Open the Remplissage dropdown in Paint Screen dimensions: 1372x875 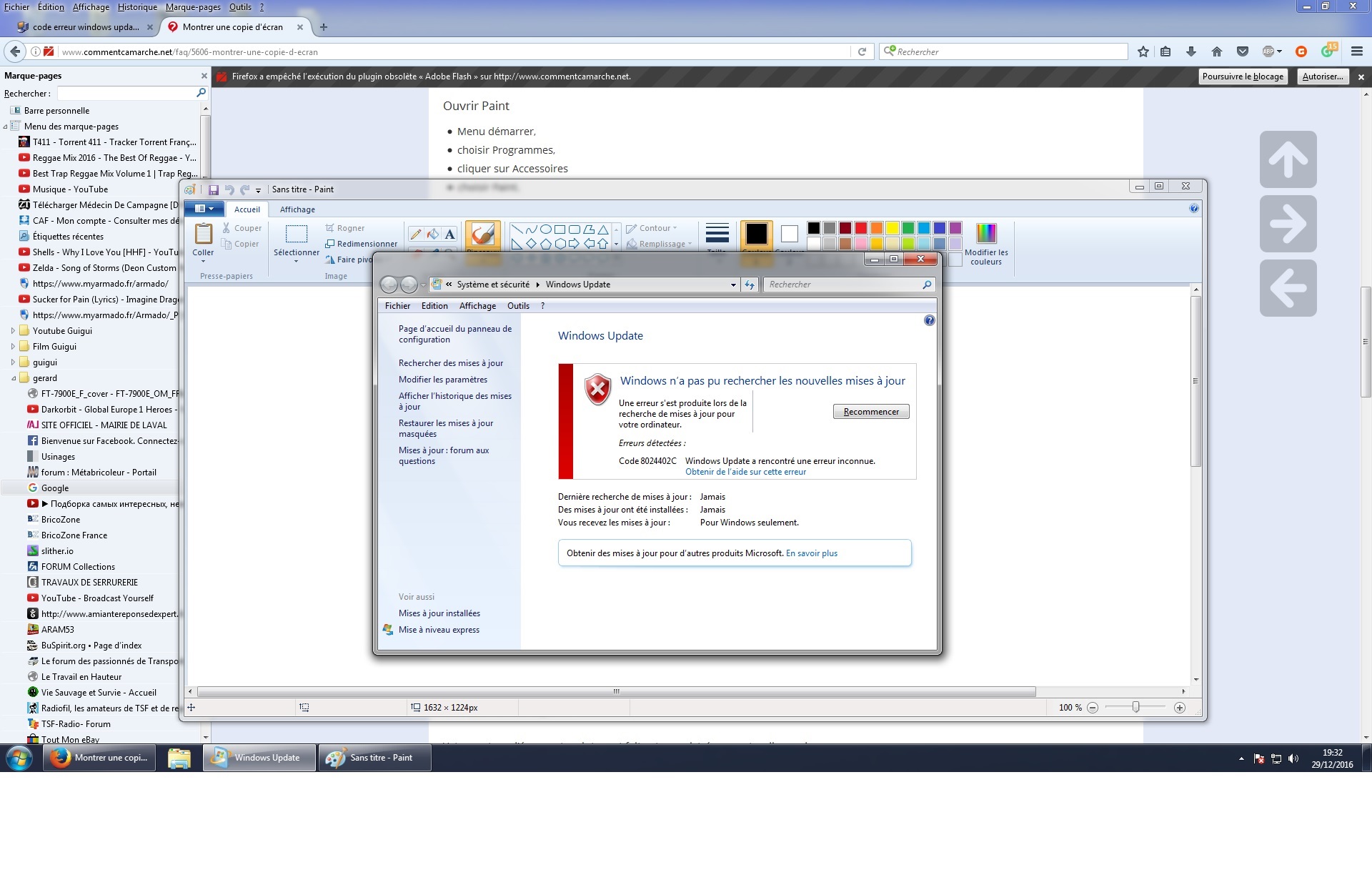click(660, 244)
